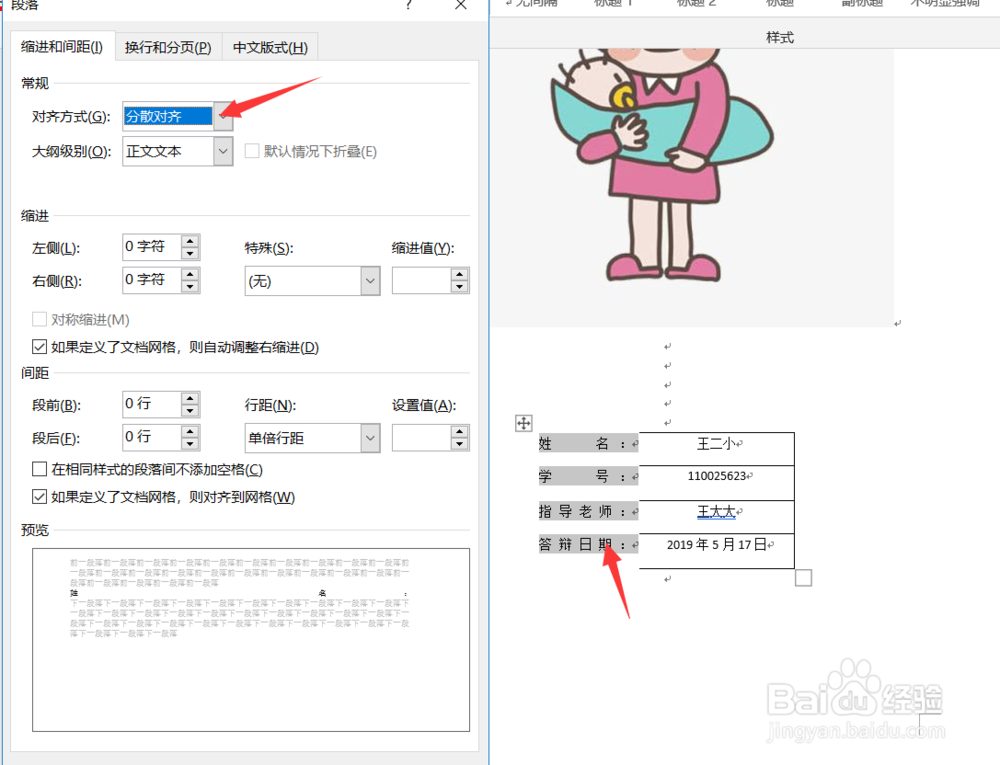Increase left indent with up arrow

tap(190, 240)
